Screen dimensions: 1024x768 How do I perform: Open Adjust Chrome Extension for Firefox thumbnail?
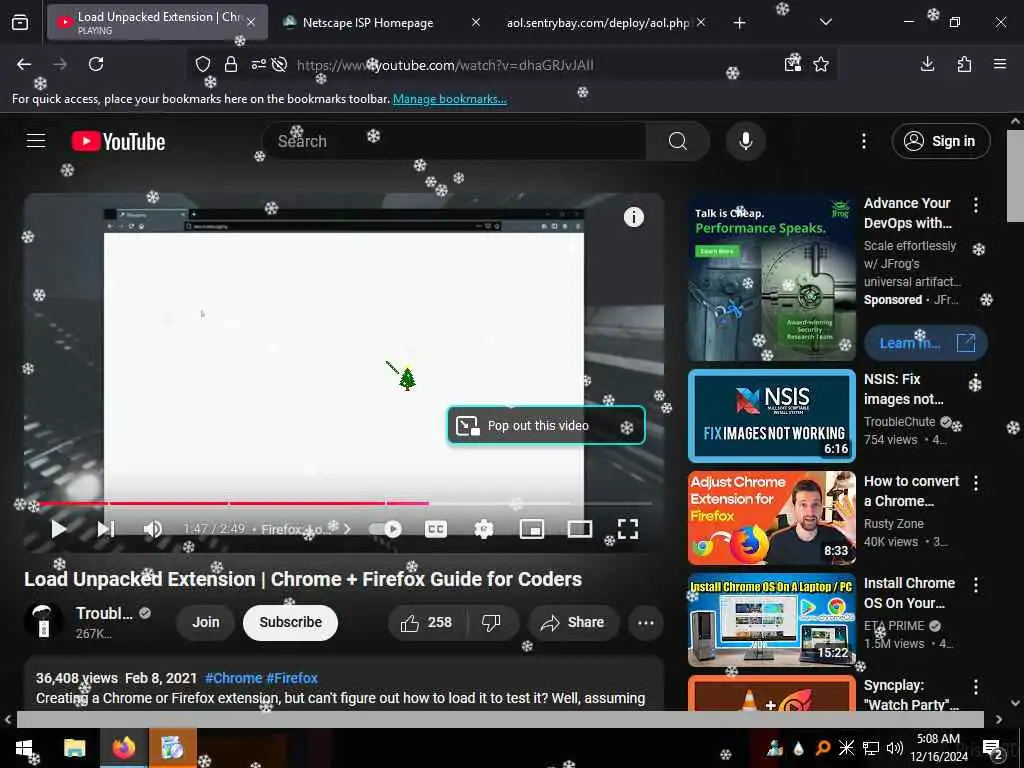[771, 518]
